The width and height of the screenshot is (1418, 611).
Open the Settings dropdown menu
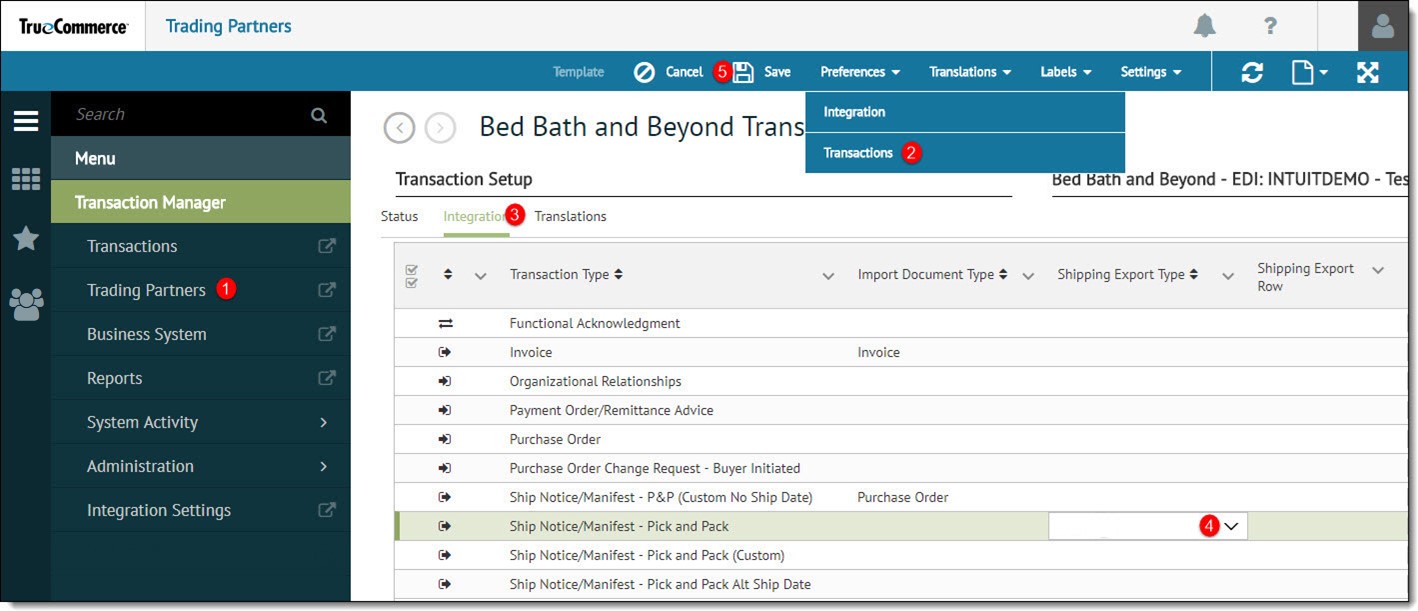[1151, 72]
